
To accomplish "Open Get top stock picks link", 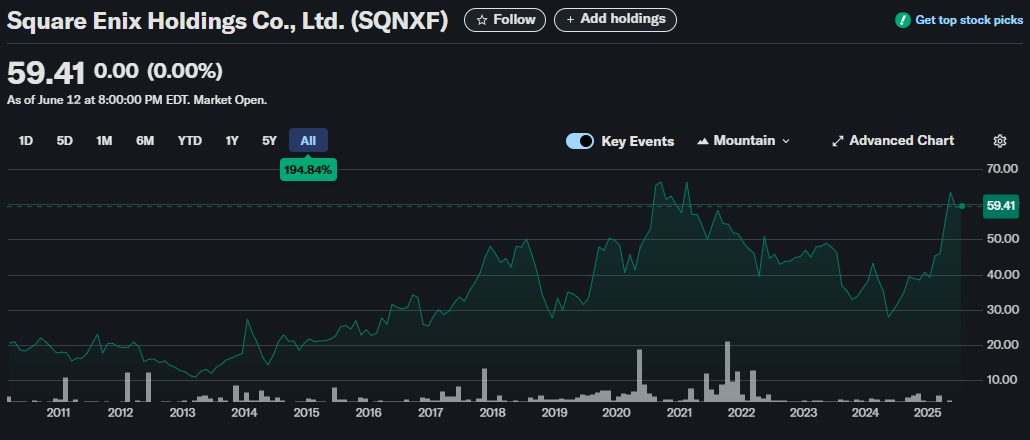I will [969, 20].
